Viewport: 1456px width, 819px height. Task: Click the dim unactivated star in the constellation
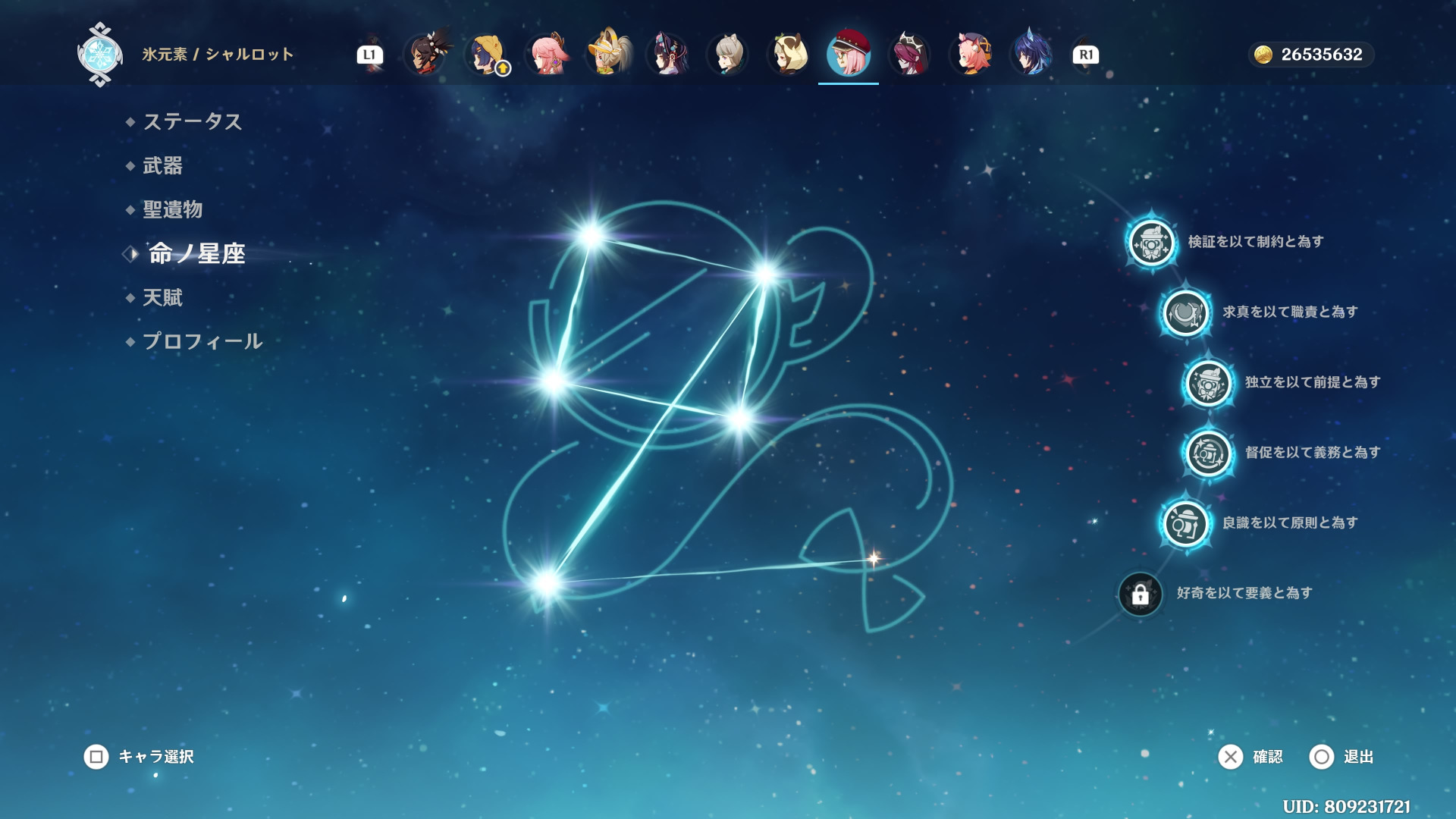coord(874,559)
